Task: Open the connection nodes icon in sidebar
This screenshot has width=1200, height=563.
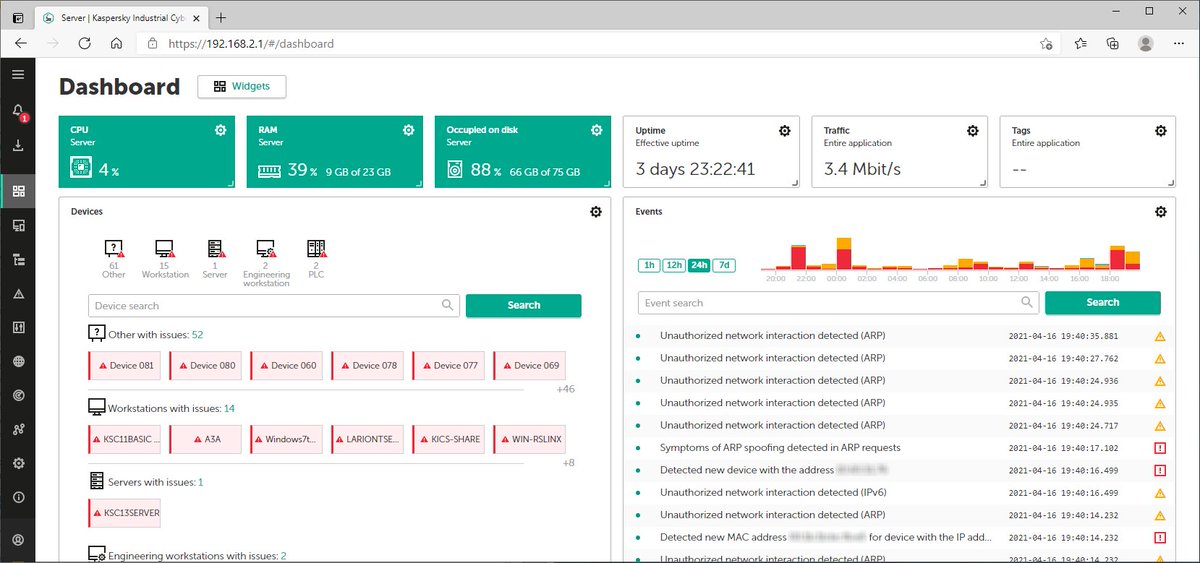Action: 17,430
